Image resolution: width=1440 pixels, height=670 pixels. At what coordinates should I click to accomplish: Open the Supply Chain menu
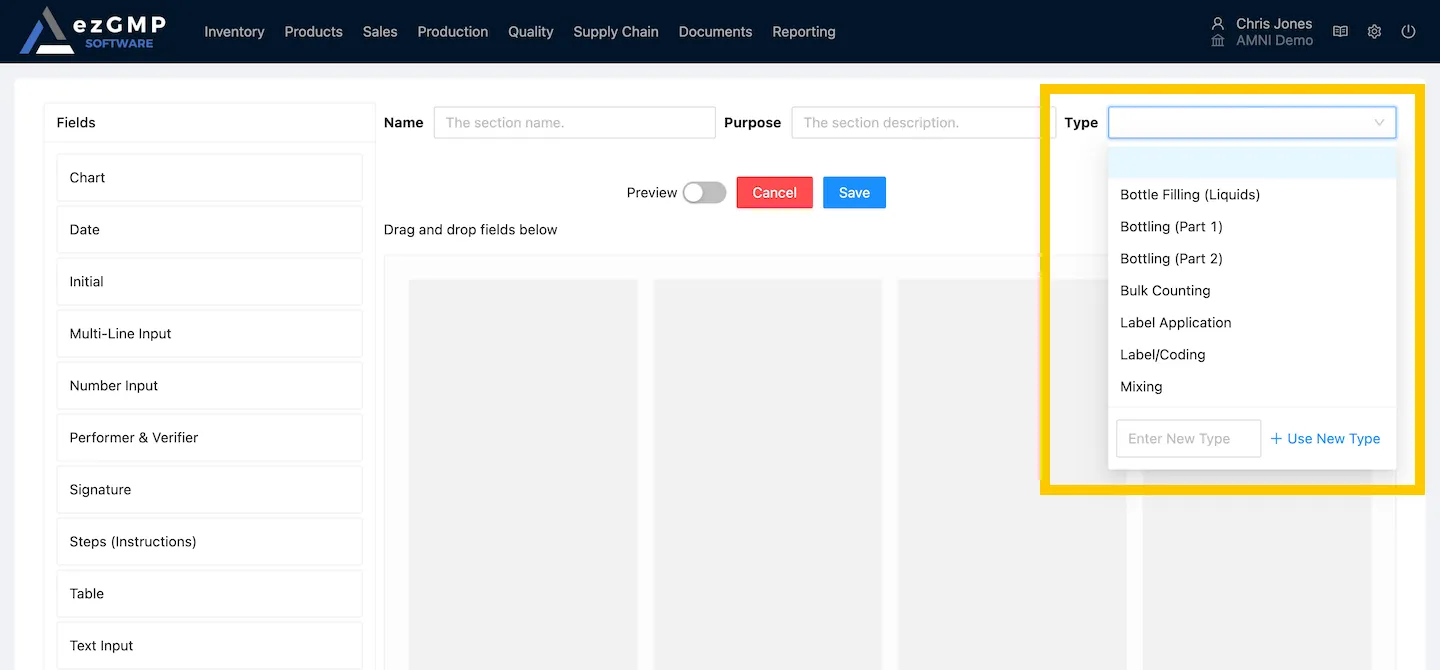pos(615,32)
